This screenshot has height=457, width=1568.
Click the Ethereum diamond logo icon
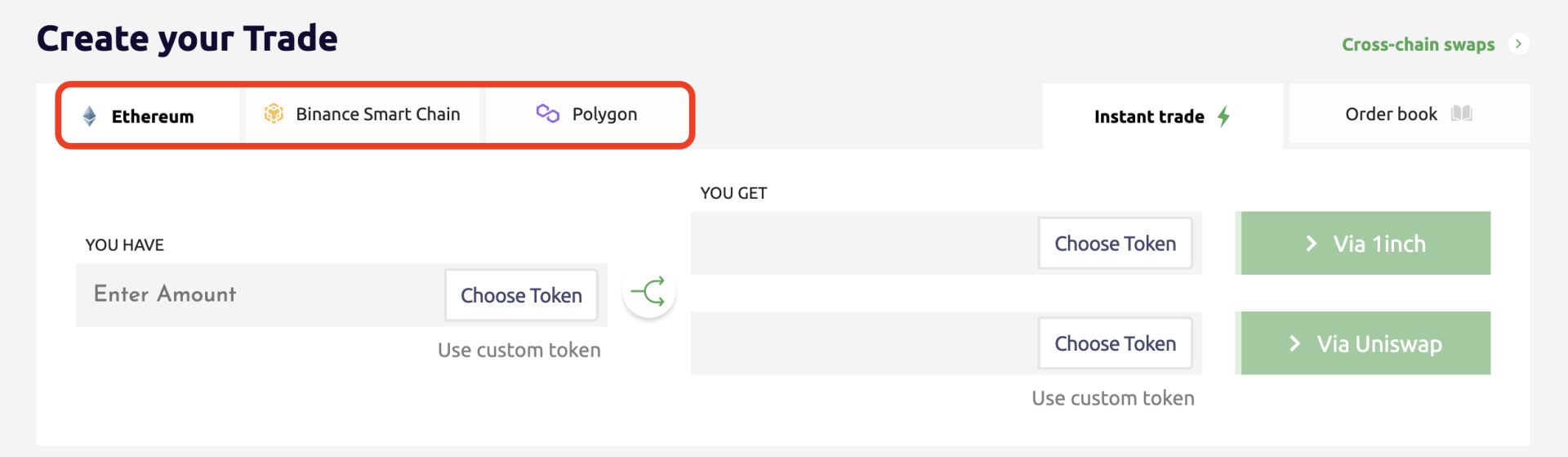(90, 116)
